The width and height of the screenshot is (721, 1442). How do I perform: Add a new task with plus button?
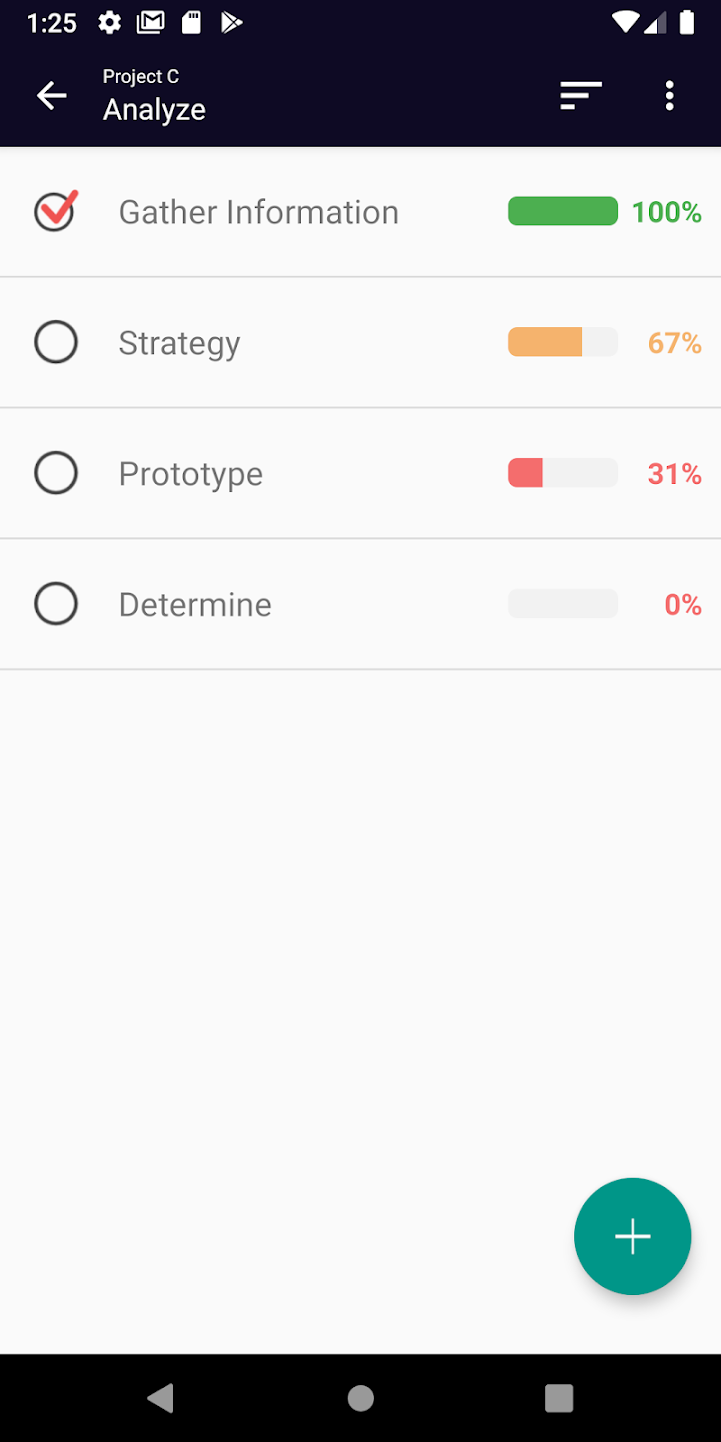point(632,1237)
